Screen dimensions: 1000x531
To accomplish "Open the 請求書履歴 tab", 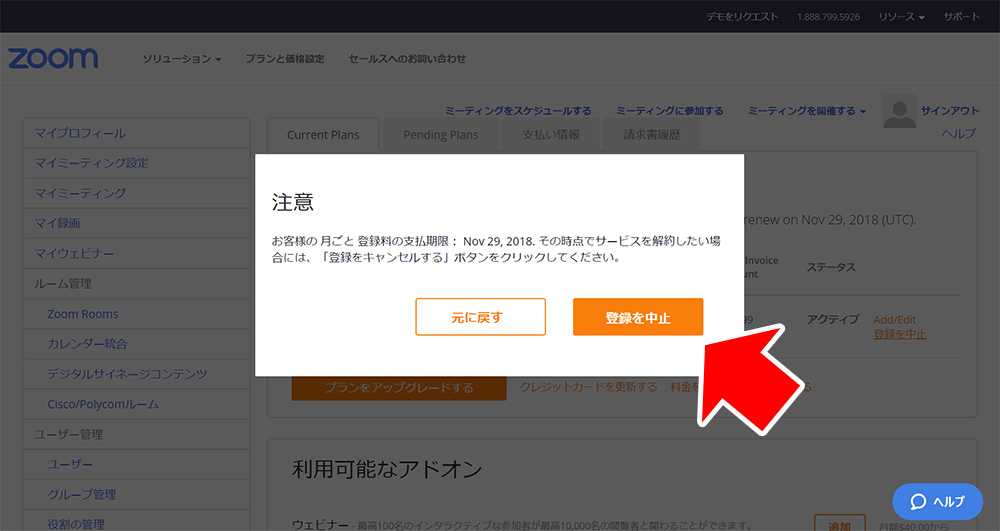I will (x=652, y=135).
